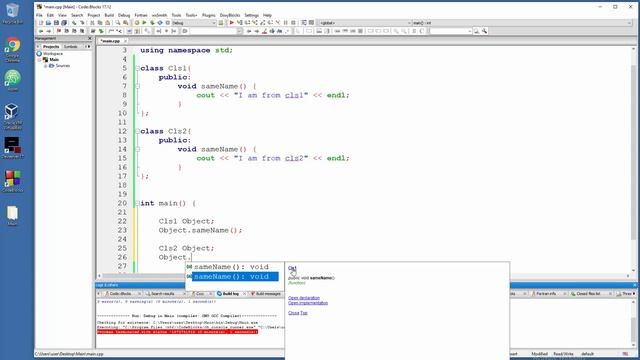Image resolution: width=640 pixels, height=360 pixels.
Task: Open the Build menu
Action: tap(109, 15)
